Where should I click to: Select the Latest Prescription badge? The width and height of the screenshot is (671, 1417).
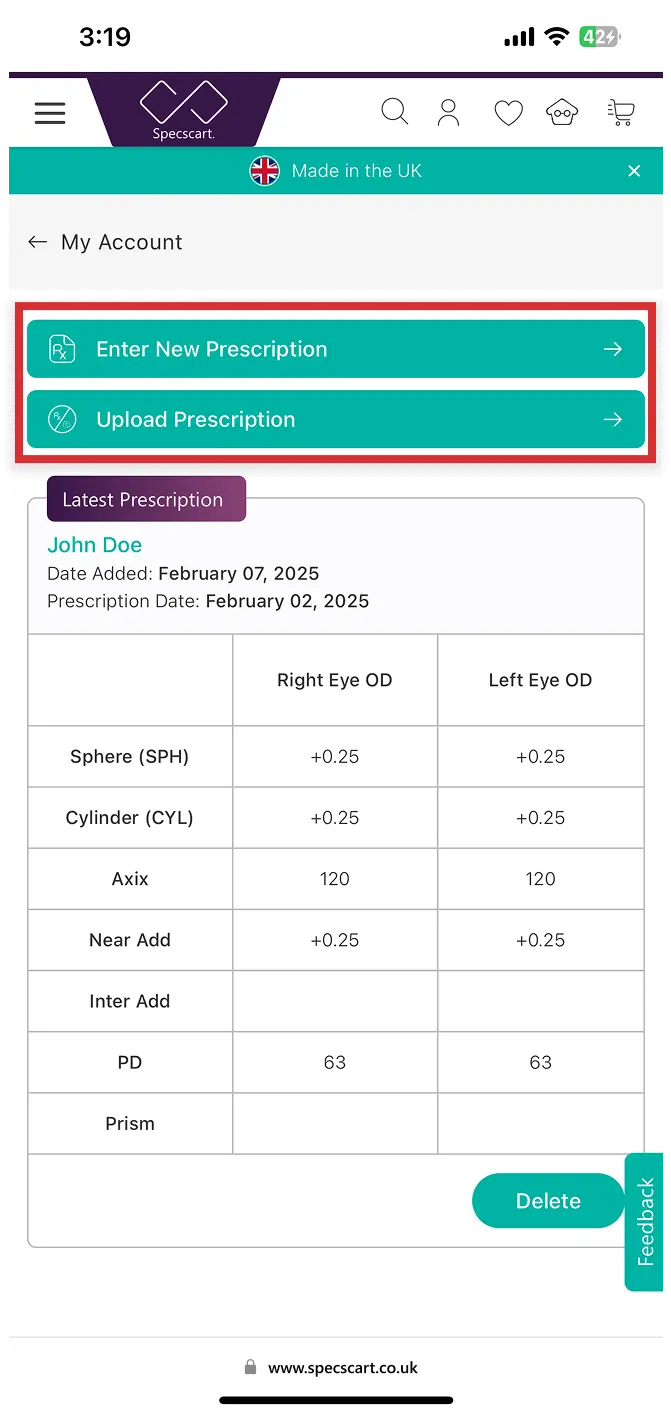click(146, 498)
